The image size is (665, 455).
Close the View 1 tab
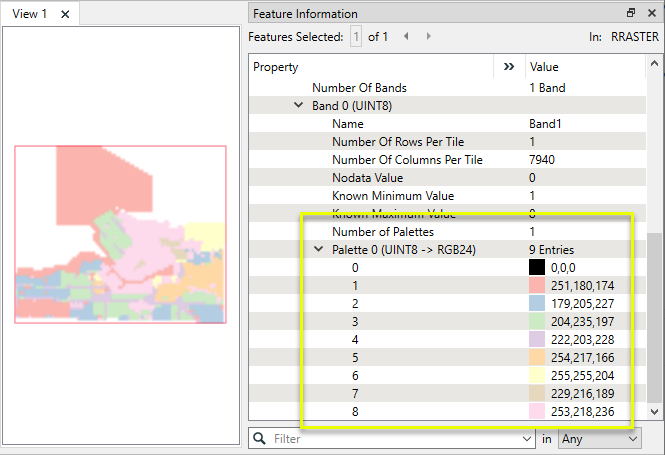pos(65,14)
